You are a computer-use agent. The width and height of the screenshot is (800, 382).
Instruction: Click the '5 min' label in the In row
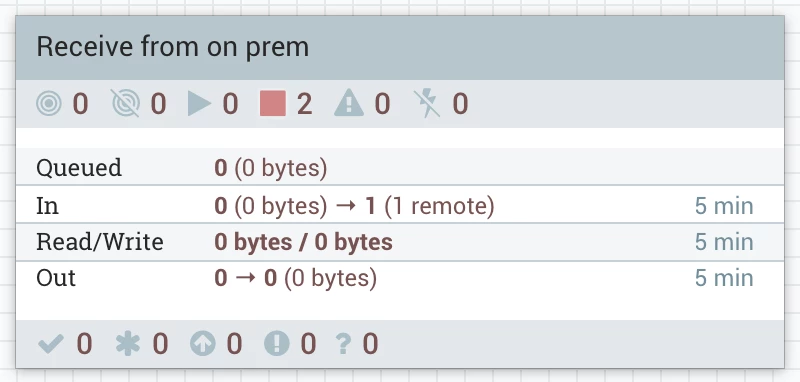coord(724,206)
